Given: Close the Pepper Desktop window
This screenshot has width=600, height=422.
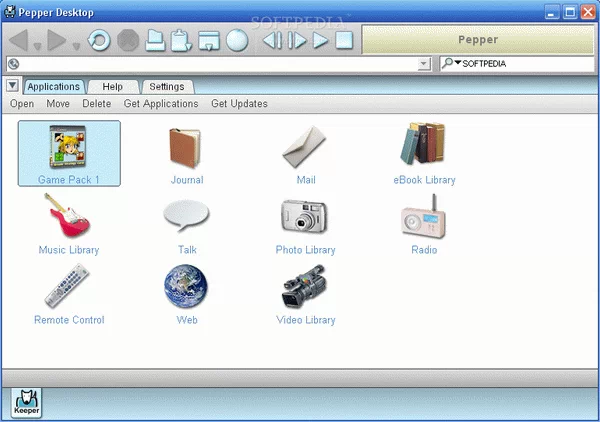Looking at the screenshot, I should [588, 12].
